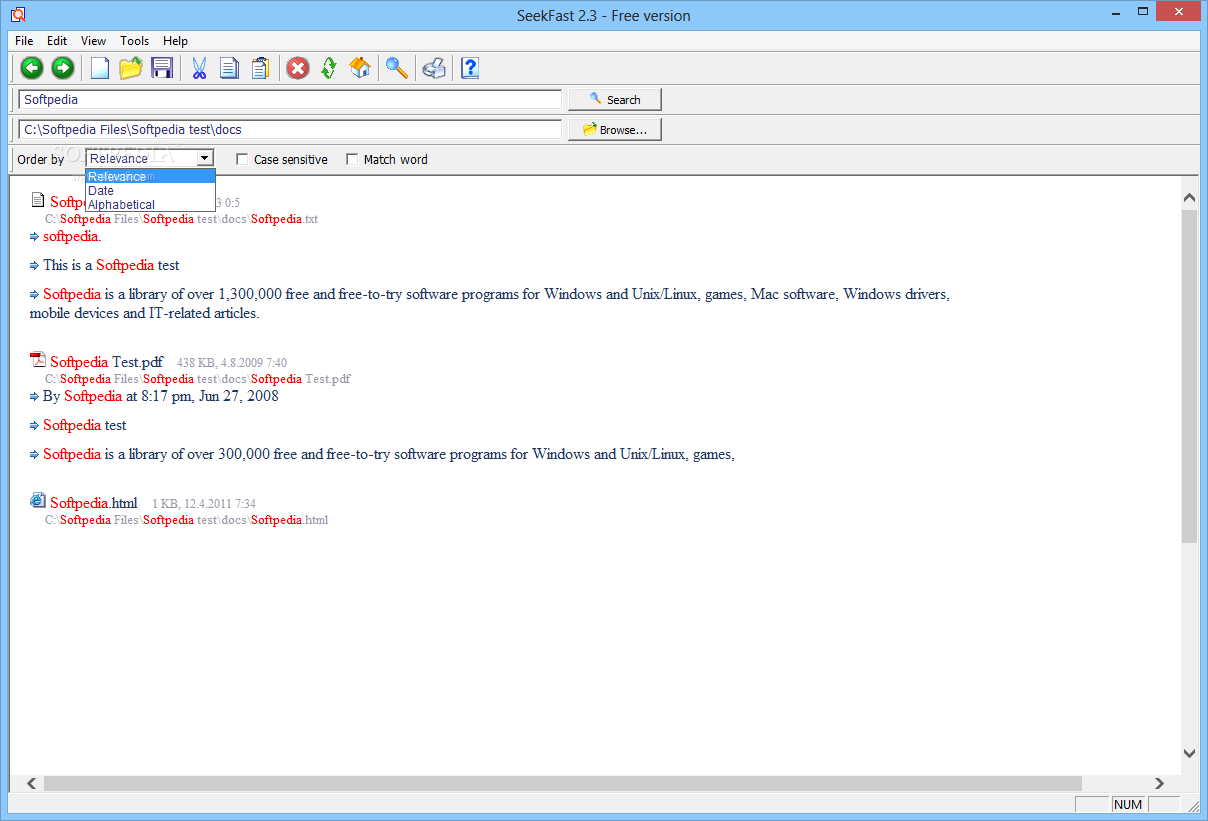Click arrow bullet before 'By Softpedia at 8:17 pm'
Viewport: 1208px width, 821px height.
click(35, 397)
